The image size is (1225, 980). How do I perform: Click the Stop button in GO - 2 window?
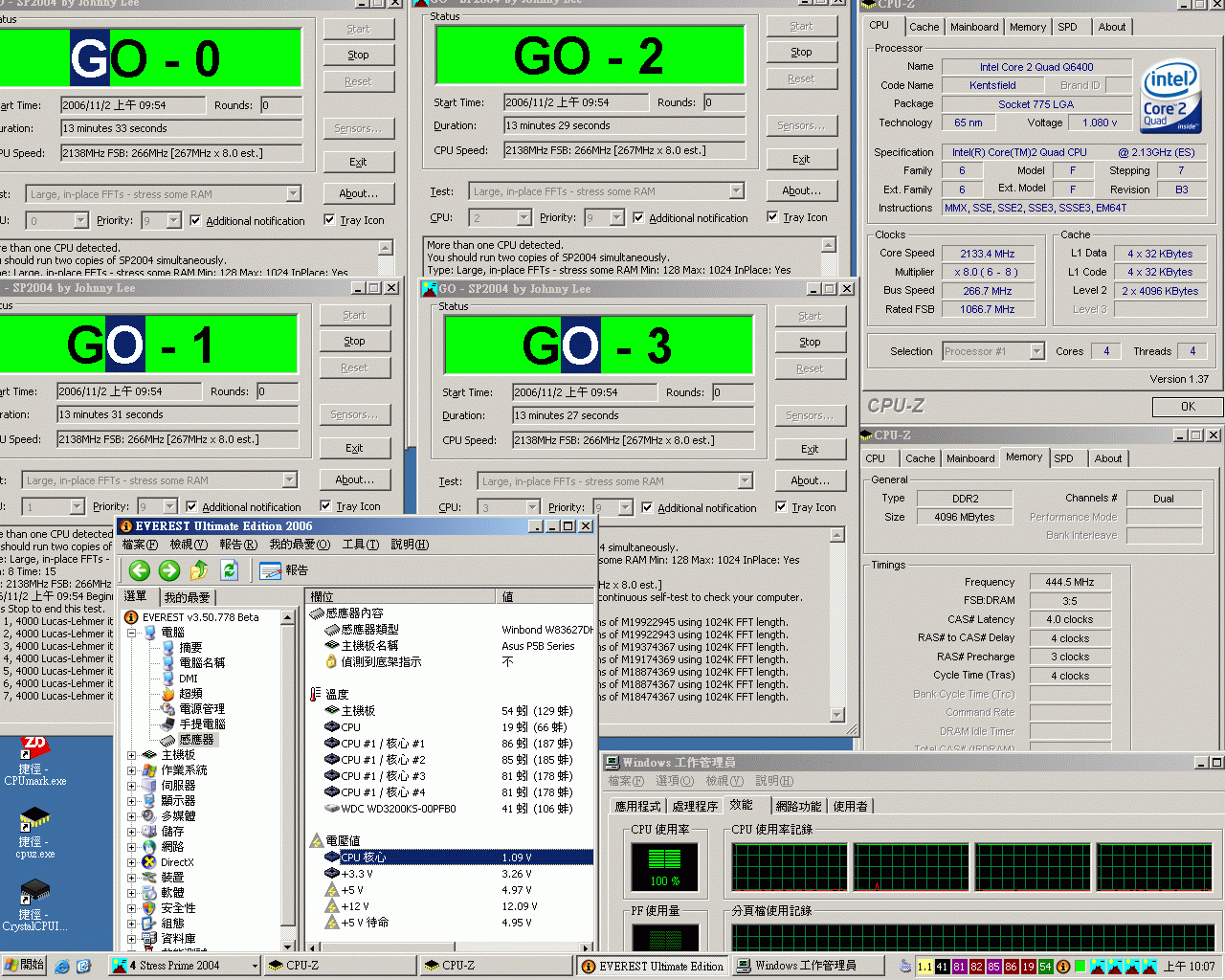[x=802, y=53]
